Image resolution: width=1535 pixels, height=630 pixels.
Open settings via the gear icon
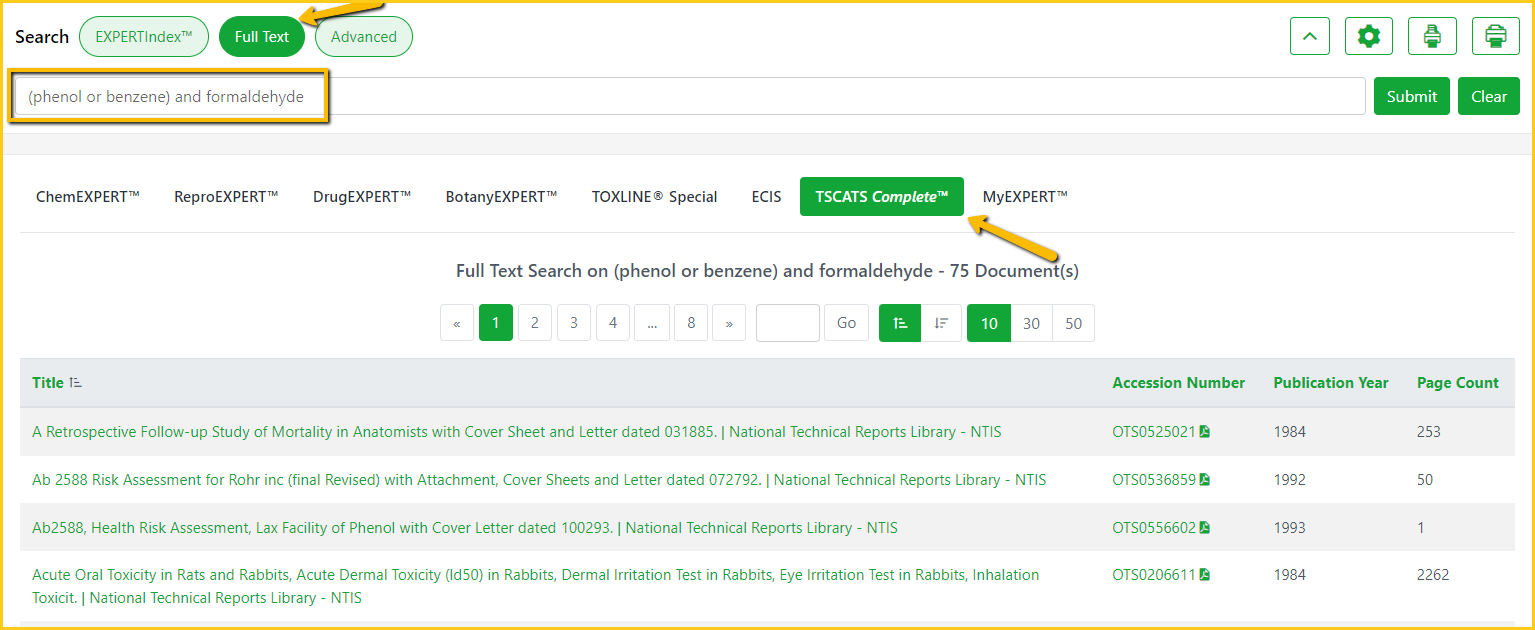tap(1368, 37)
